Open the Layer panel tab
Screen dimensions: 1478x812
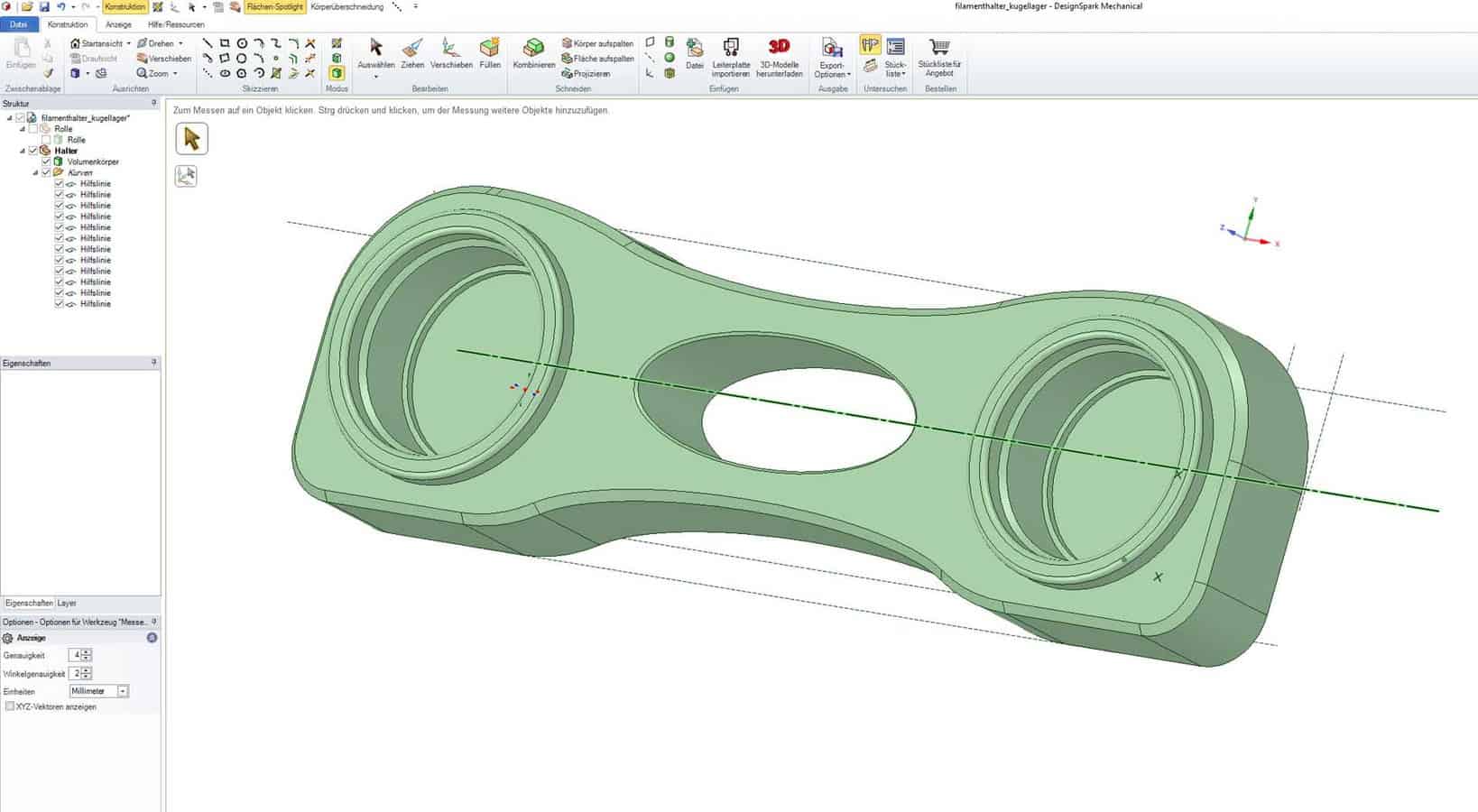coord(67,603)
